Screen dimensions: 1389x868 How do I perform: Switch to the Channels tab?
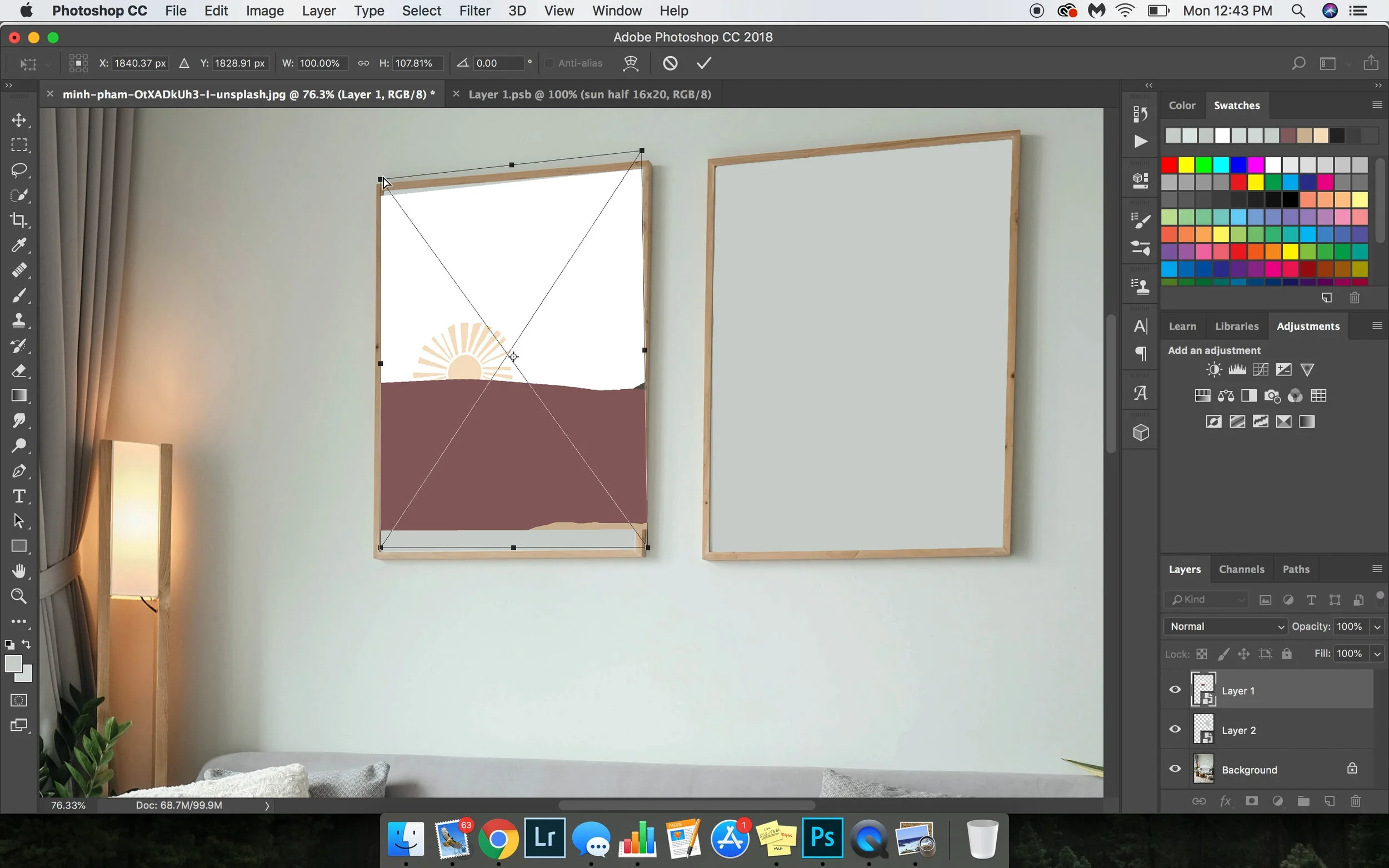tap(1241, 569)
